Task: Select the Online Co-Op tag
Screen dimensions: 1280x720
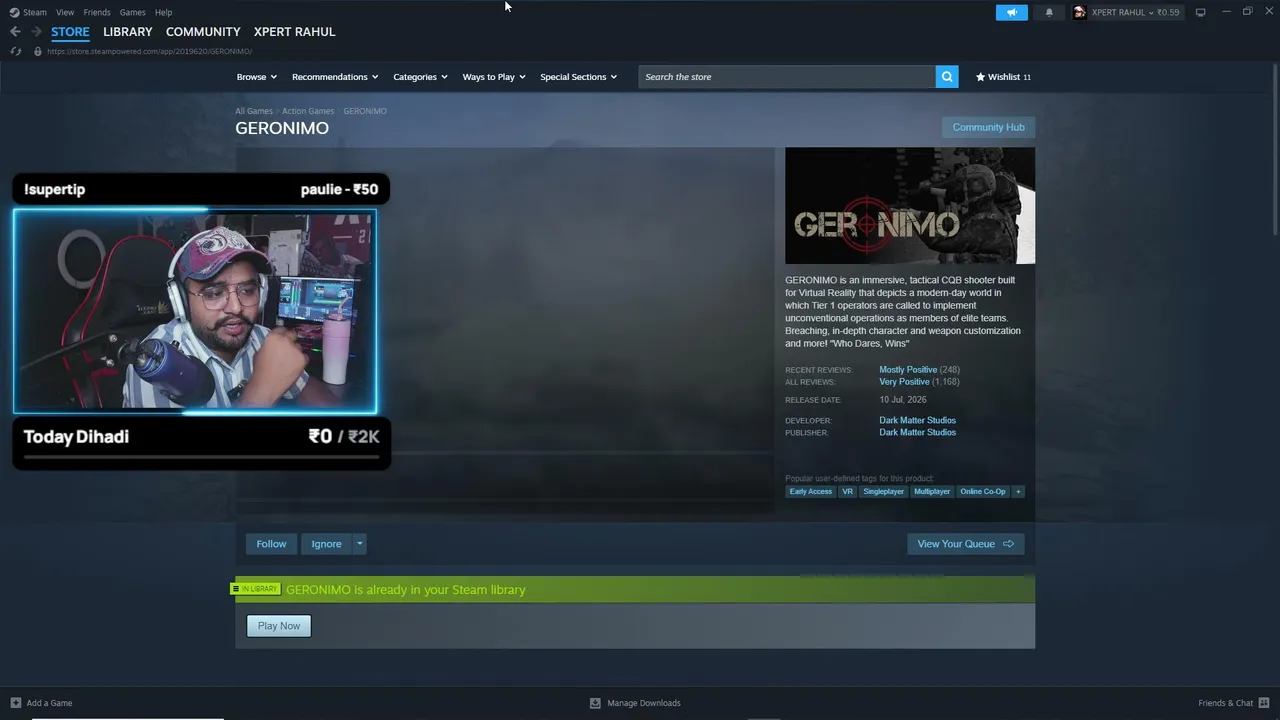Action: click(x=983, y=492)
